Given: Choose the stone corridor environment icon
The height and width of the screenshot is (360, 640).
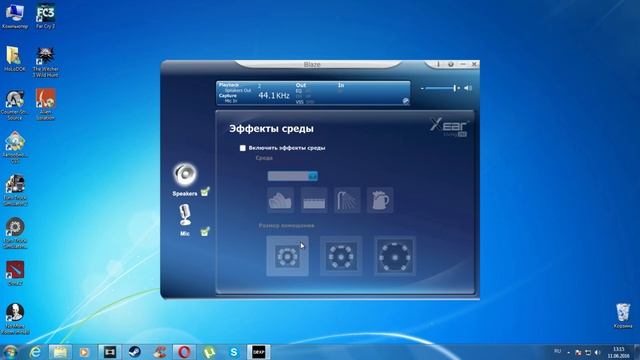Looking at the screenshot, I should tap(314, 200).
